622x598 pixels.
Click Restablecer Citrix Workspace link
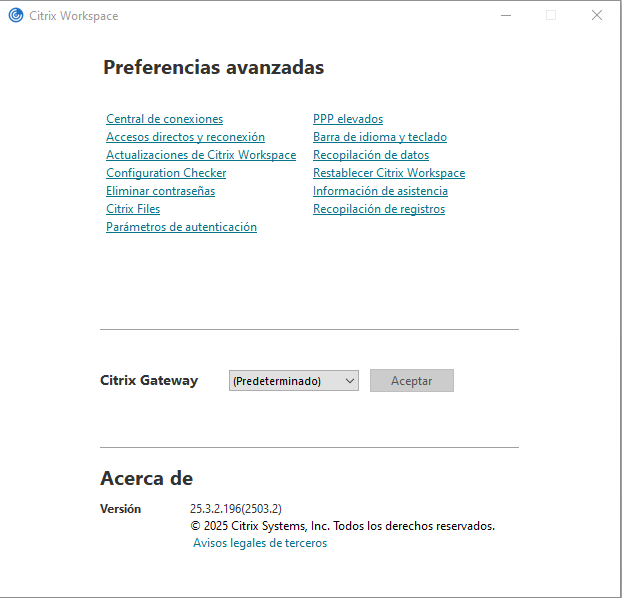click(x=389, y=173)
